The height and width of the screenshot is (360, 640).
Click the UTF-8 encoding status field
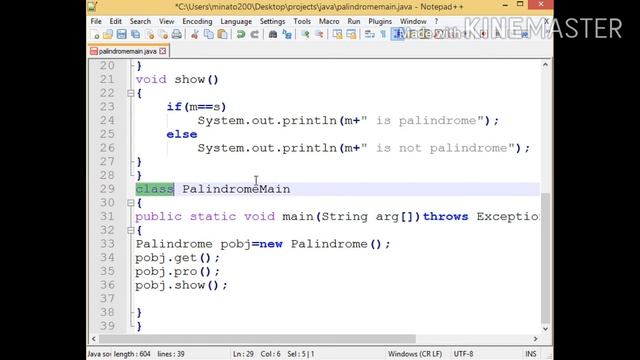[463, 354]
